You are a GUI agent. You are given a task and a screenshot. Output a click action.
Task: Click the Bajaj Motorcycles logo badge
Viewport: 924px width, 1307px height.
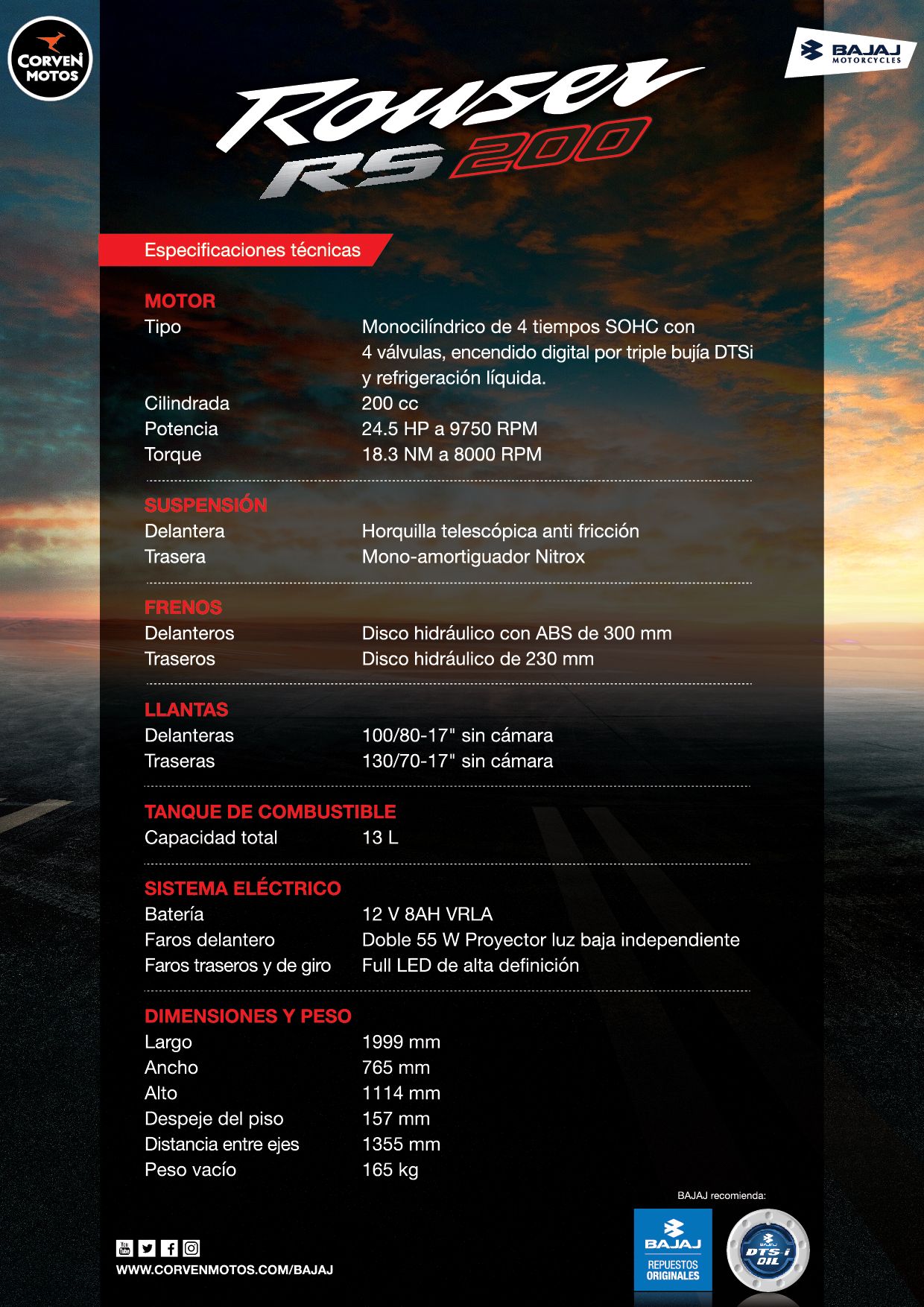850,52
